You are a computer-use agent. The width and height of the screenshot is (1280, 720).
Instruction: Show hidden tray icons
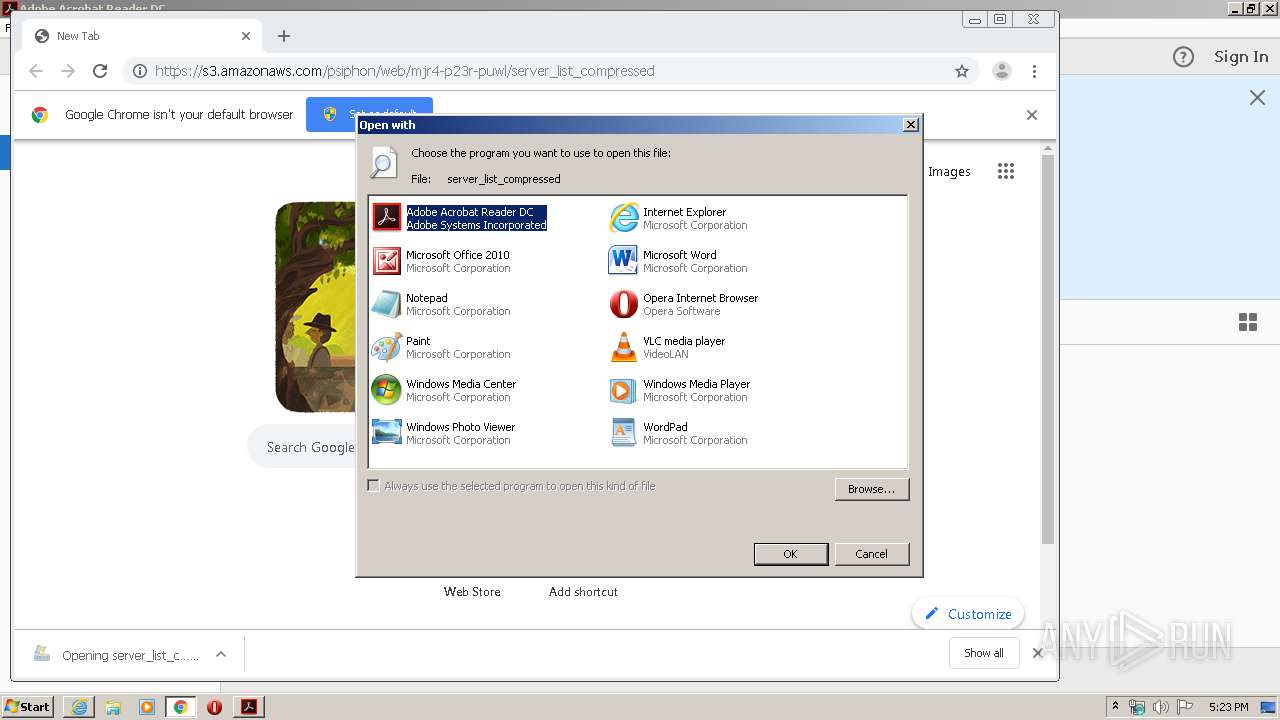coord(1115,707)
